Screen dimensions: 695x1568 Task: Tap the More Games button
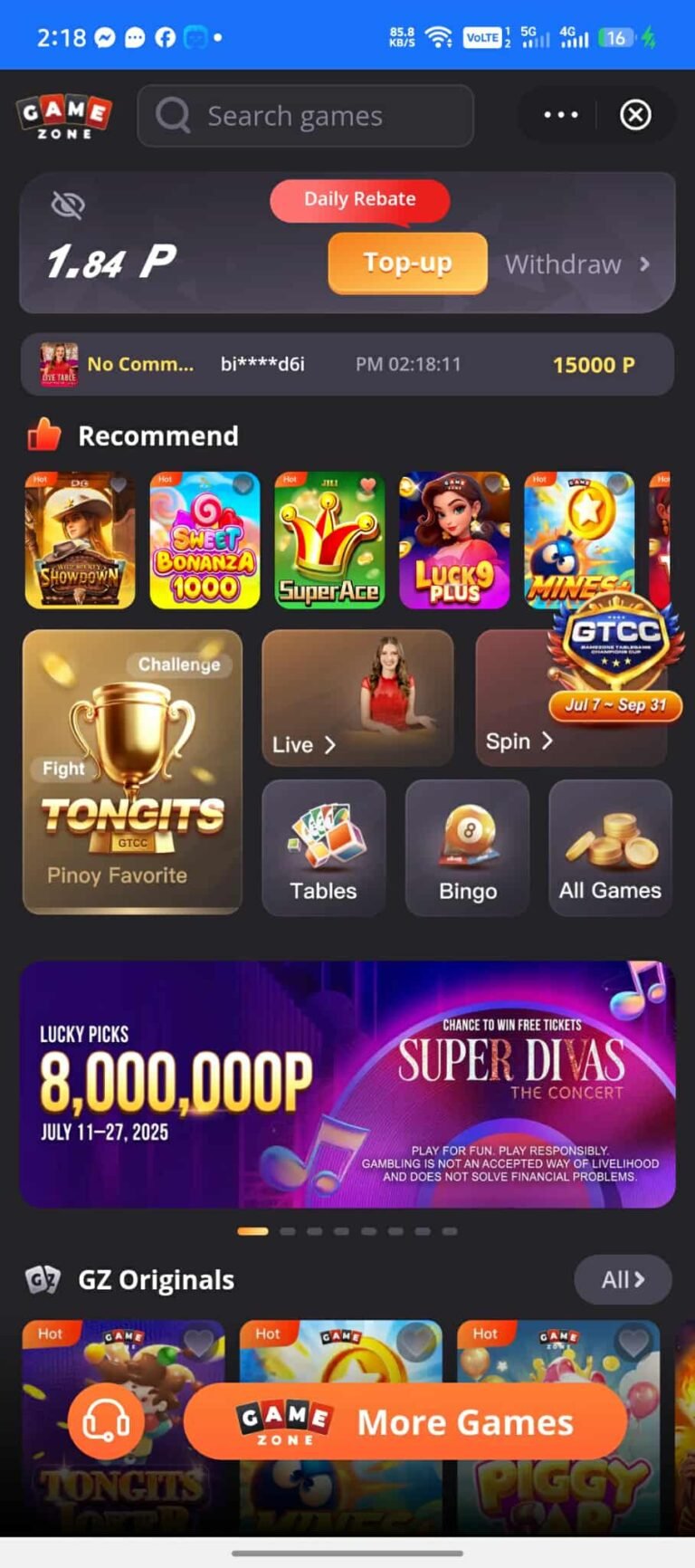point(405,1421)
